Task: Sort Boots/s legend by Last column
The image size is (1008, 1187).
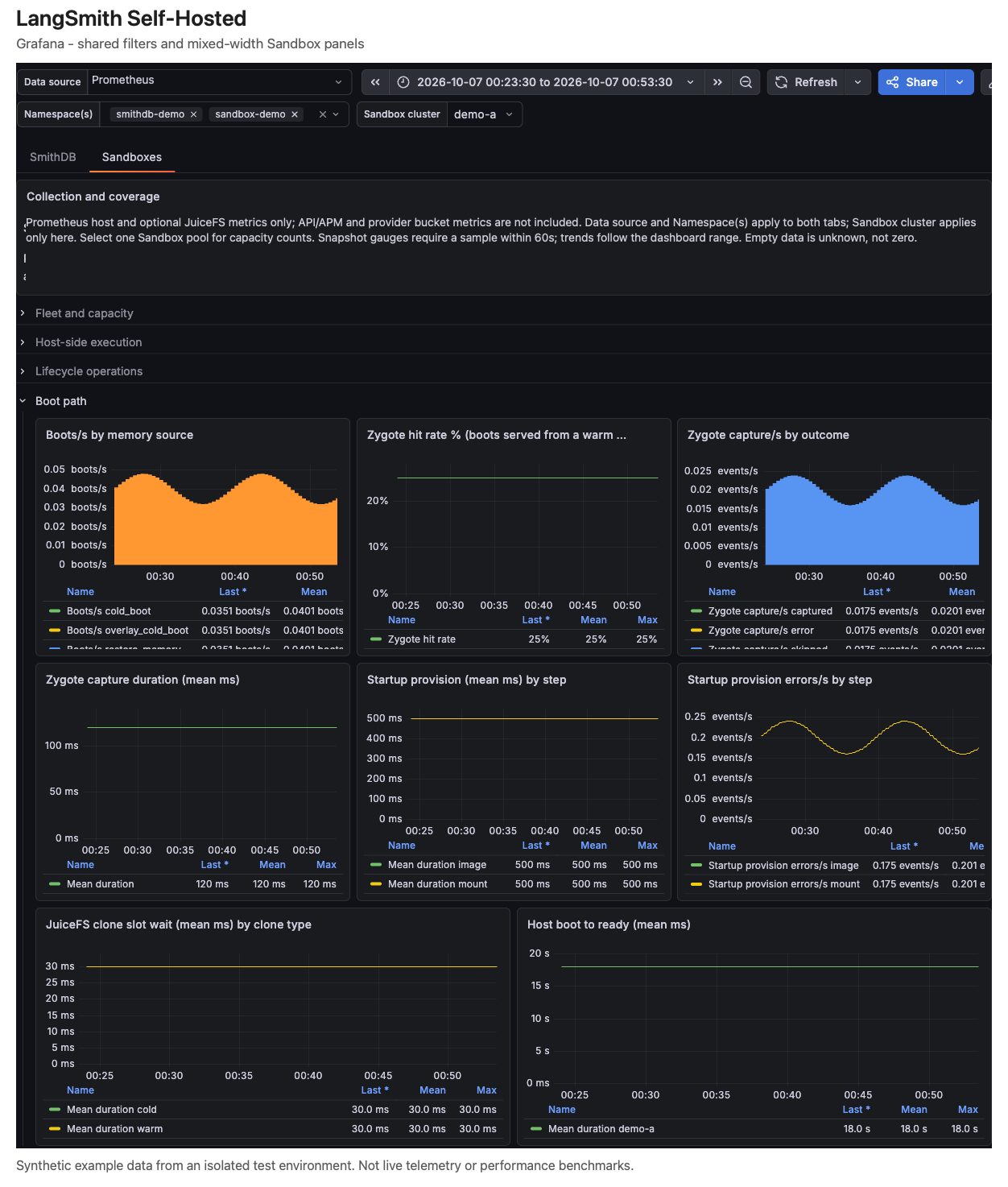Action: 233,592
